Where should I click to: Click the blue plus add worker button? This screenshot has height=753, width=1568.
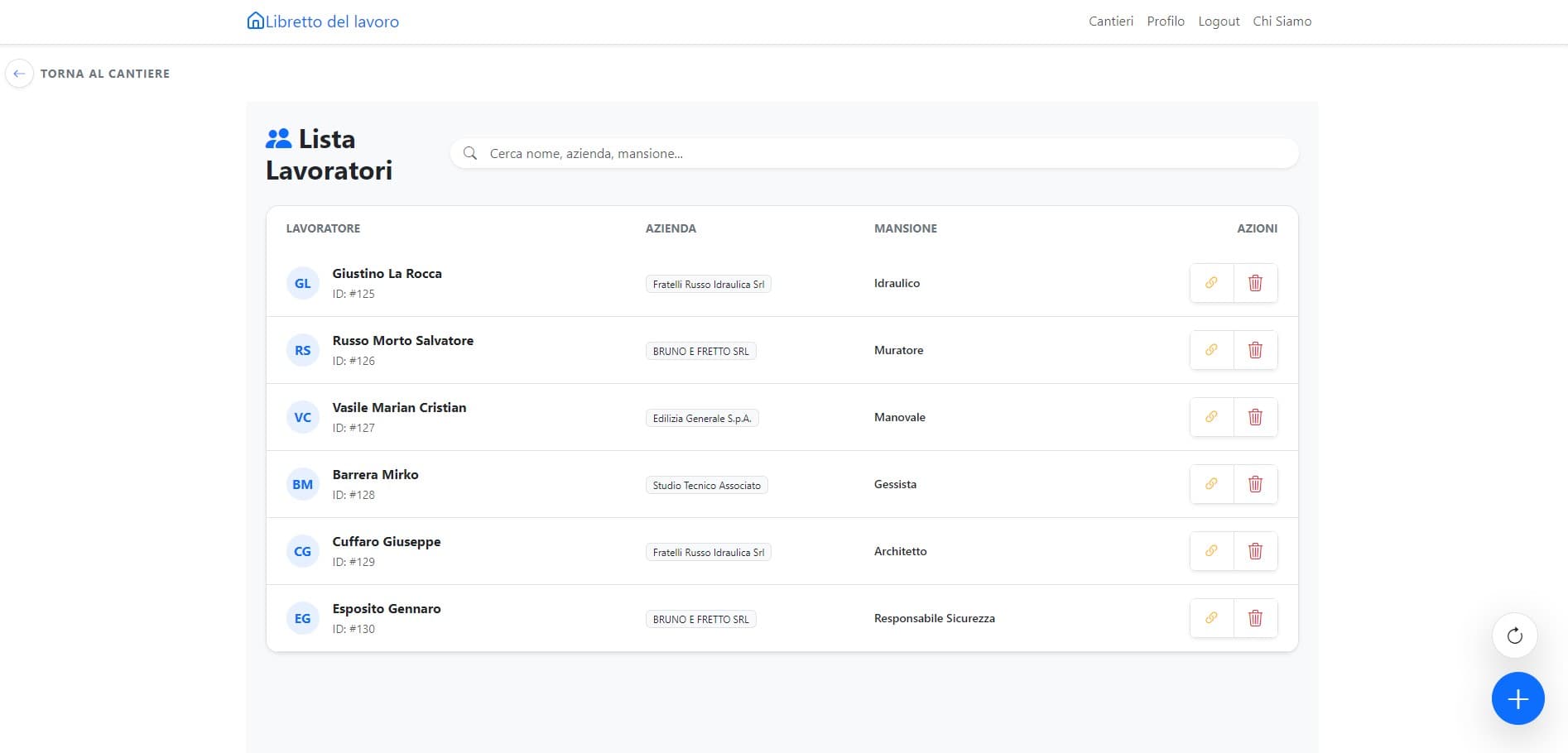click(x=1517, y=699)
